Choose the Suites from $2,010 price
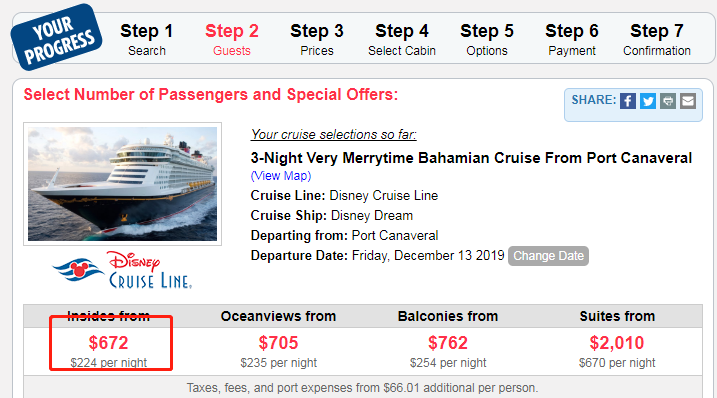 (x=617, y=343)
